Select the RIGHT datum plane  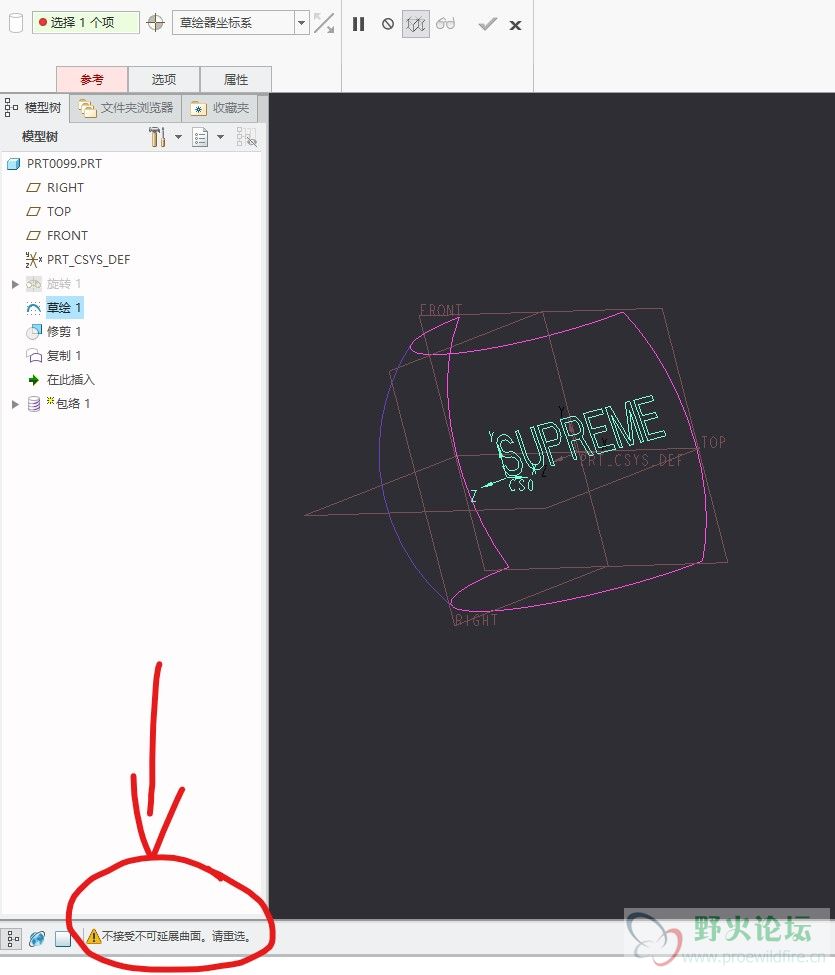(x=65, y=187)
